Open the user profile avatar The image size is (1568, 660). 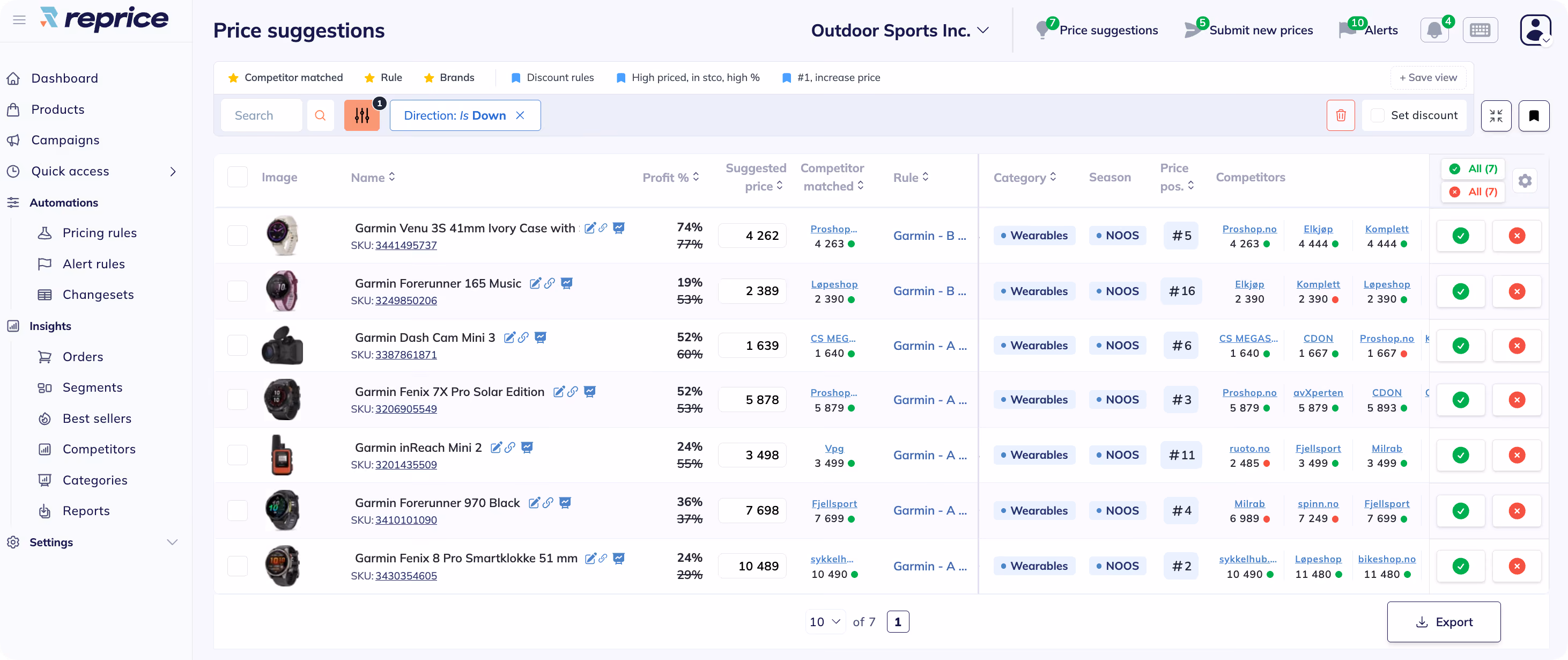1535,30
